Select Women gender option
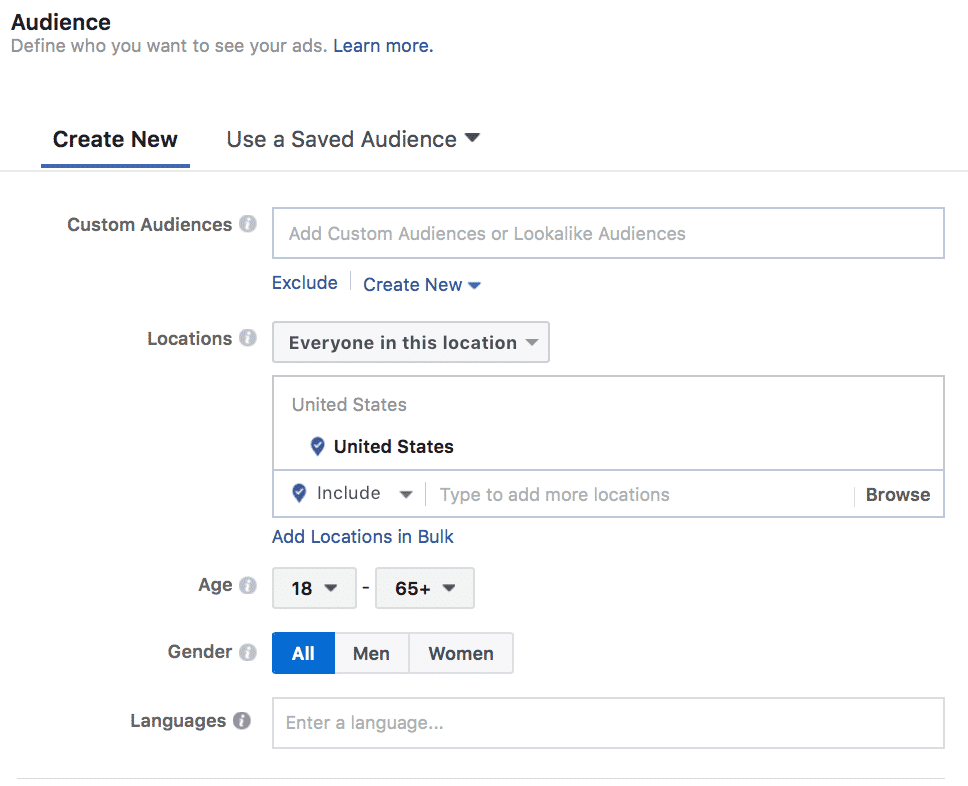The image size is (968, 786). pyautogui.click(x=461, y=653)
